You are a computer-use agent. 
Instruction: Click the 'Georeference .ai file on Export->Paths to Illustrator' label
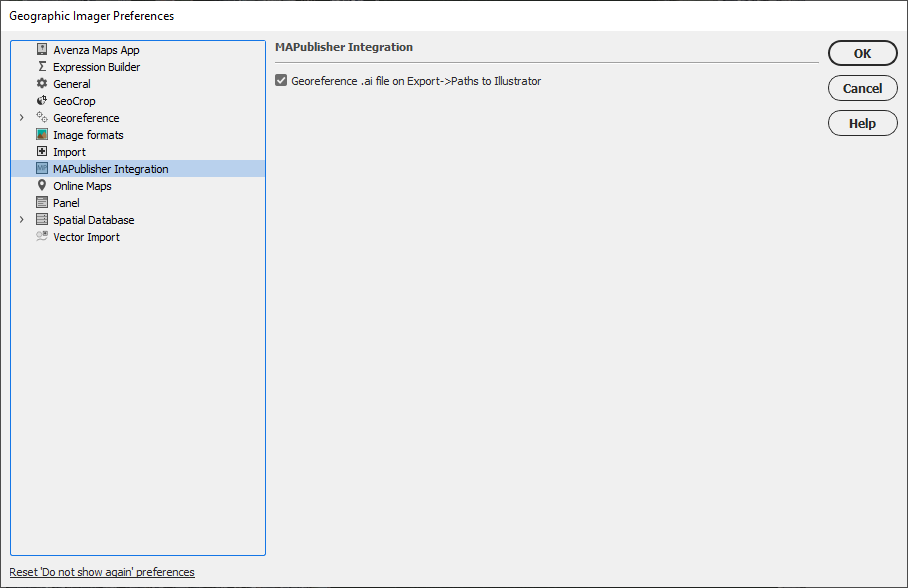click(x=416, y=81)
